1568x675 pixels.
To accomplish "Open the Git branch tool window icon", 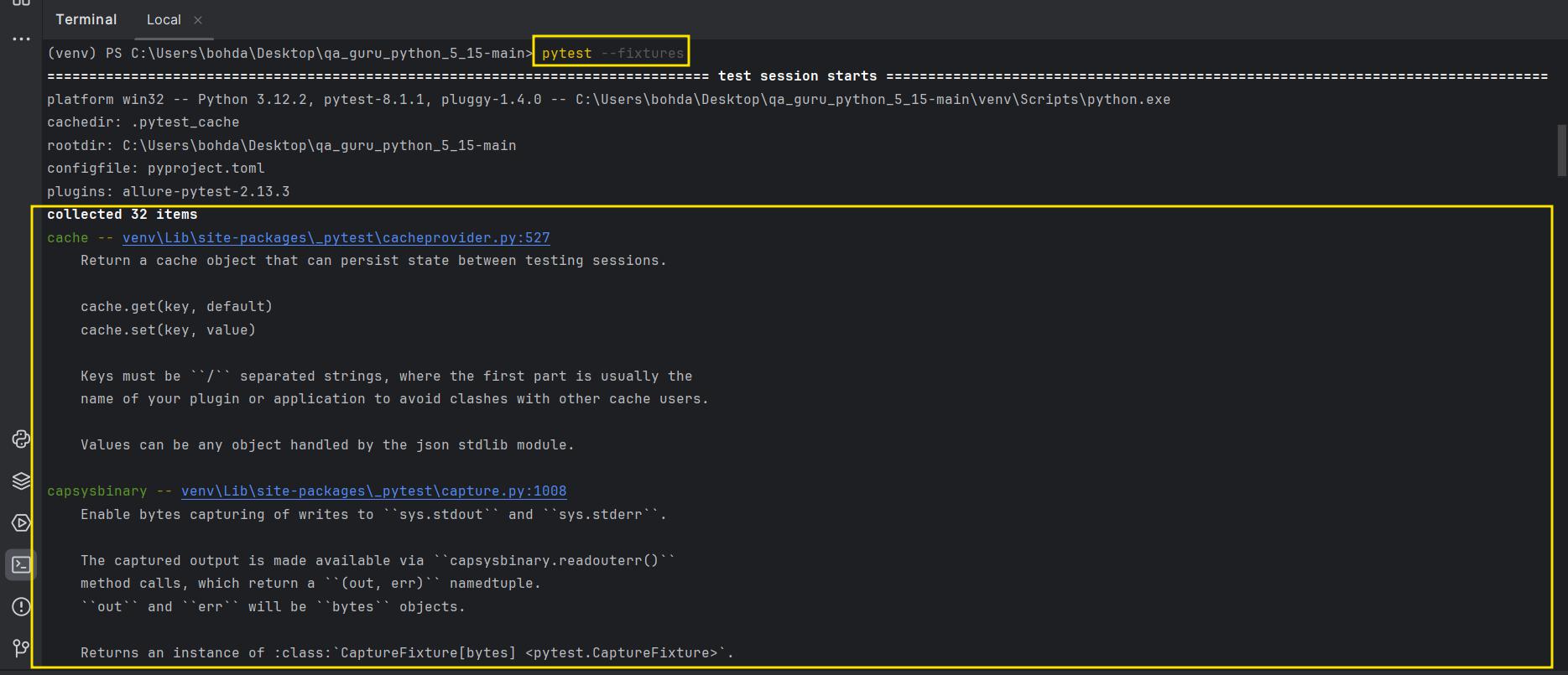I will click(21, 648).
